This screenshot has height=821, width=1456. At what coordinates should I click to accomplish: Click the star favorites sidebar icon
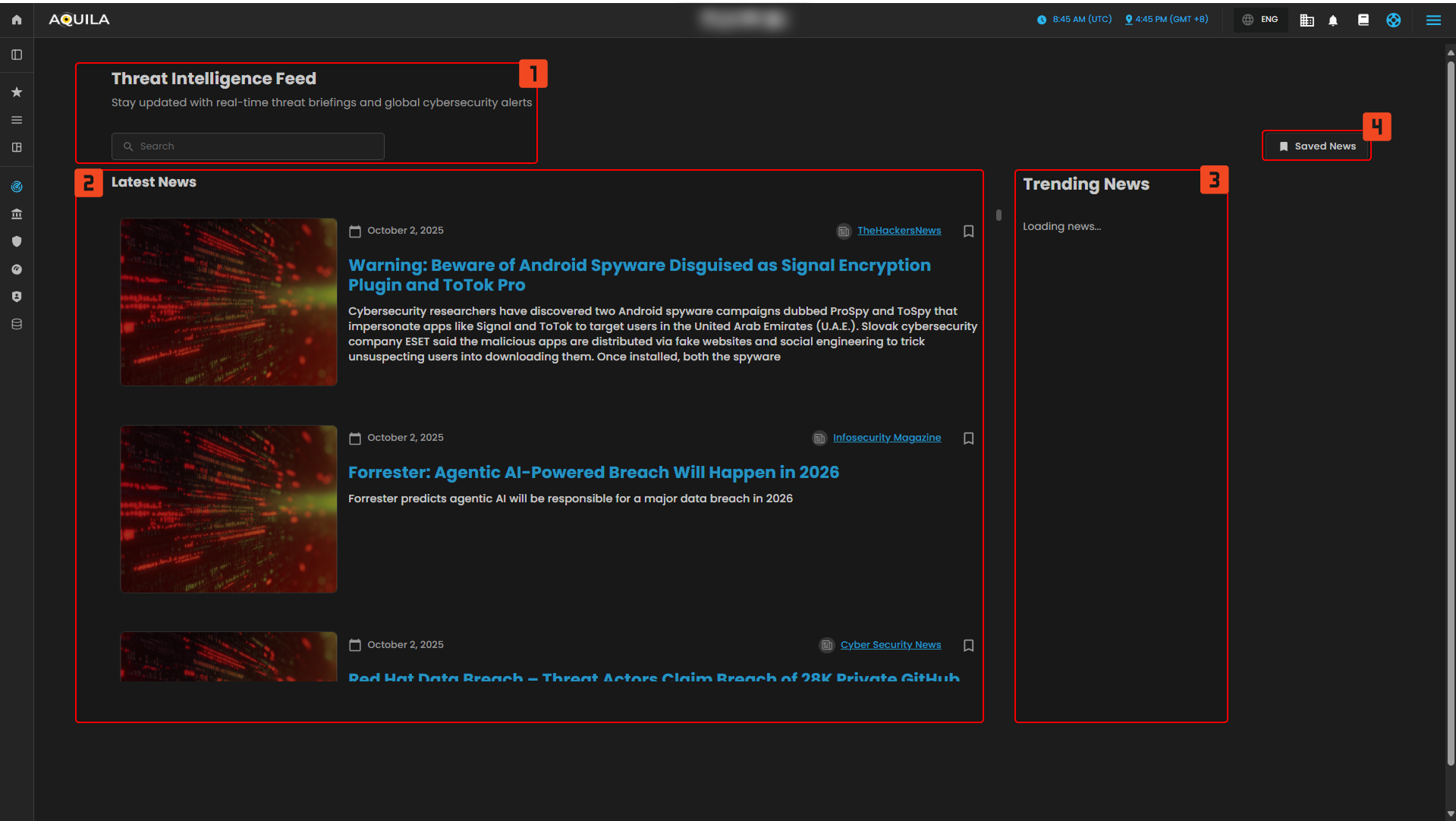[17, 92]
